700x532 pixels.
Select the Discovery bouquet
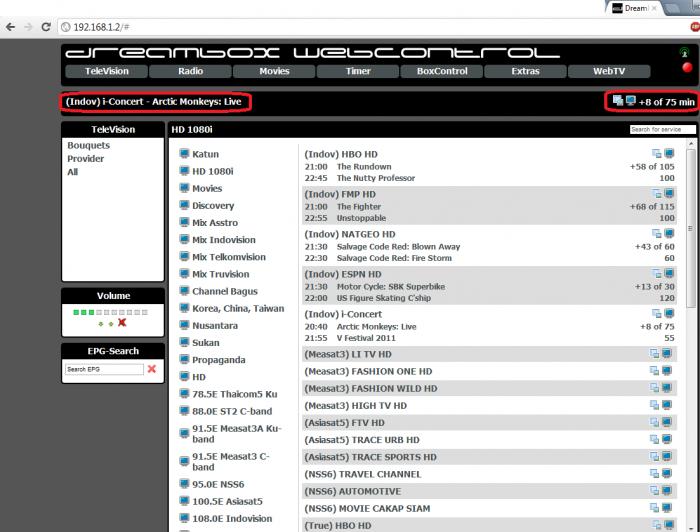(213, 205)
